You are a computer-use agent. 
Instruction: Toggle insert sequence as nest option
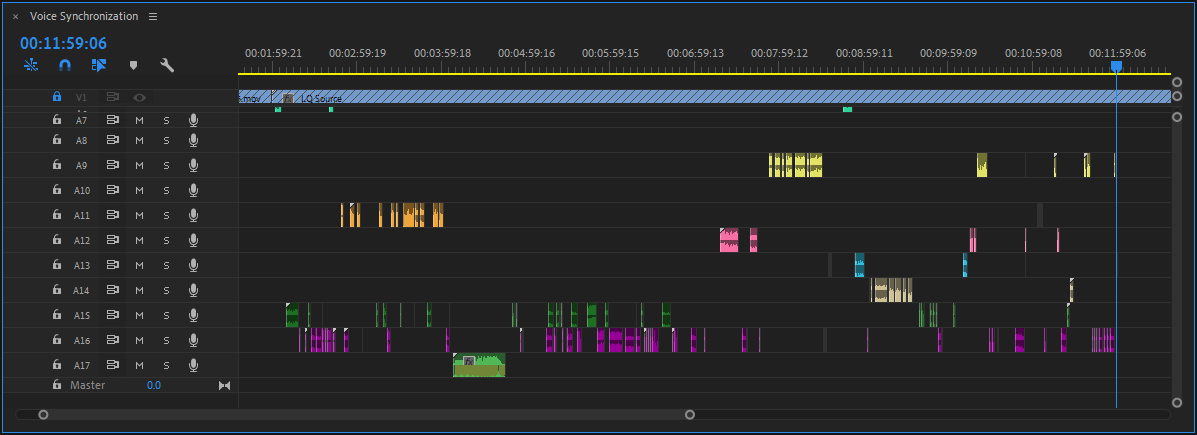click(x=31, y=66)
